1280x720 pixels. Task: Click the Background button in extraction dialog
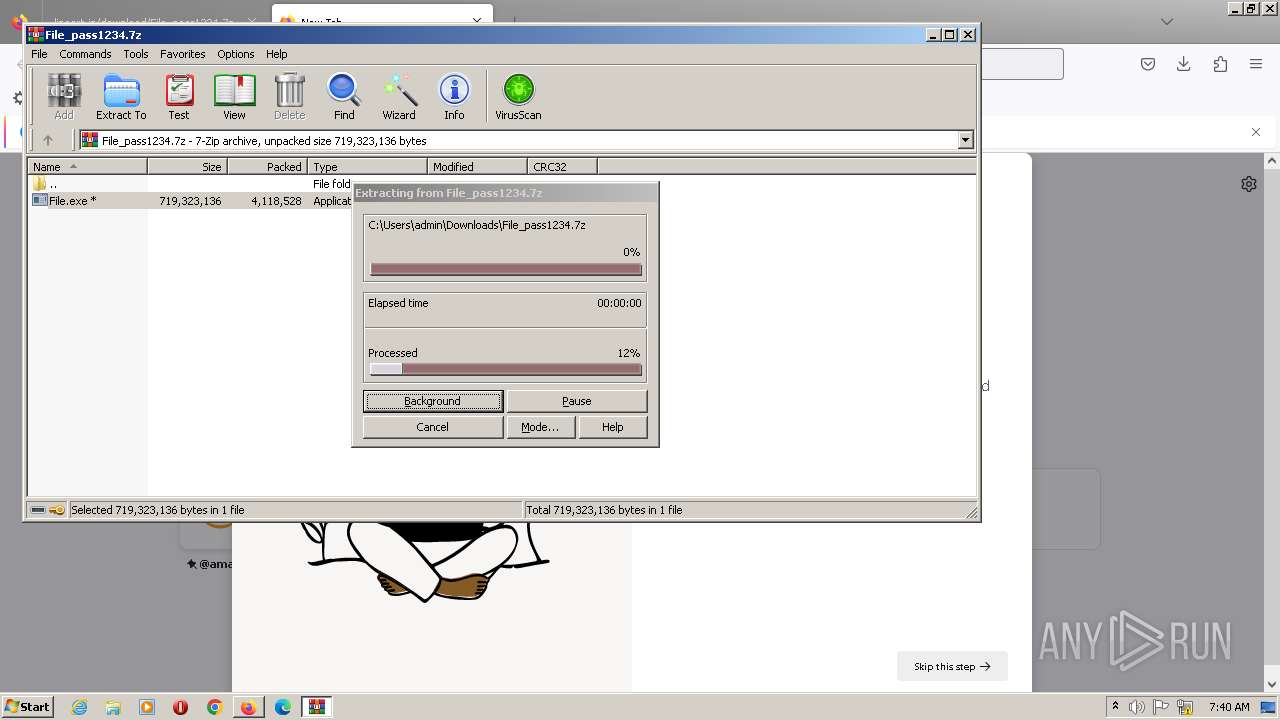pyautogui.click(x=432, y=401)
